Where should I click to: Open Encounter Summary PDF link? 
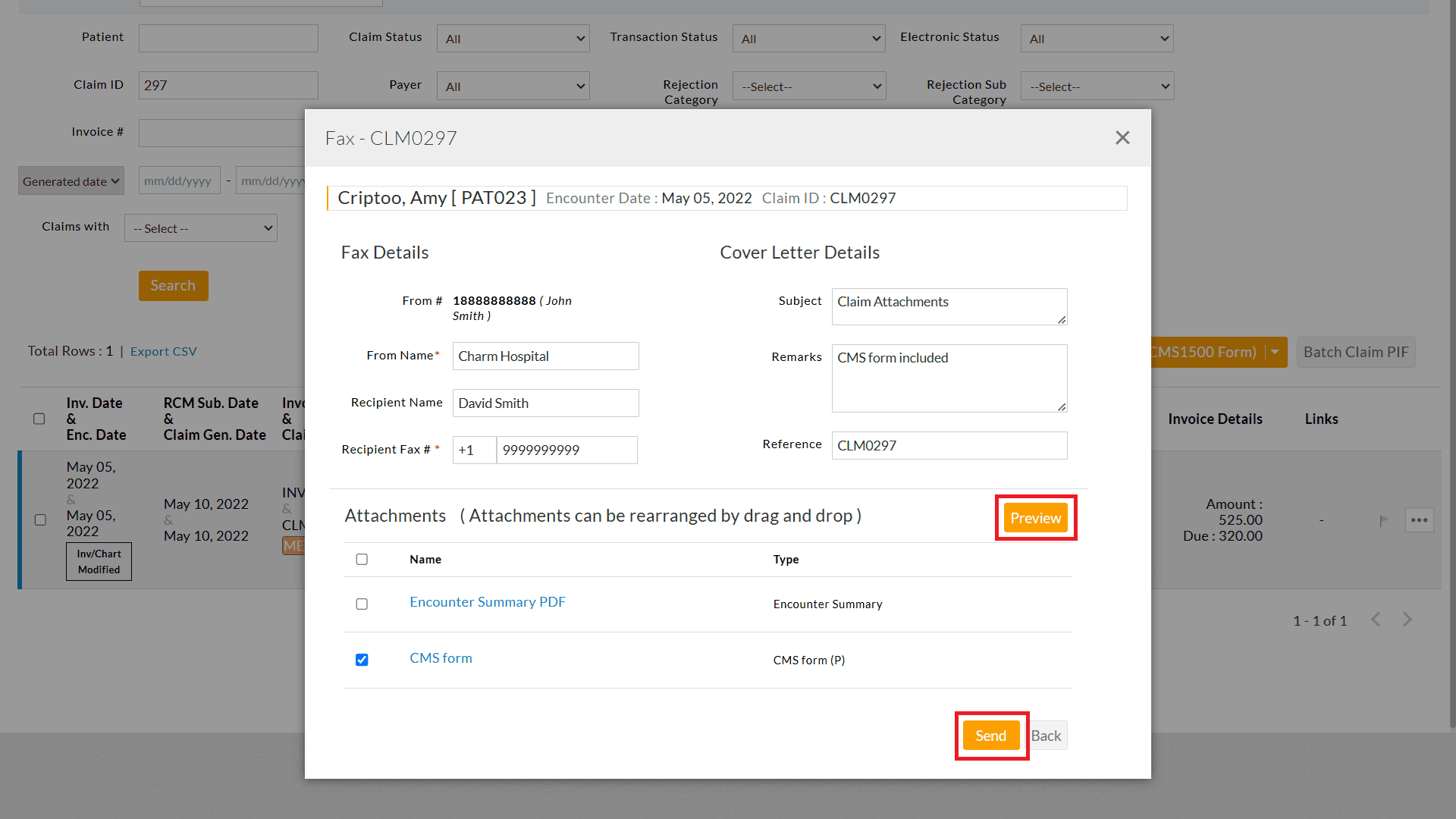[x=488, y=602]
